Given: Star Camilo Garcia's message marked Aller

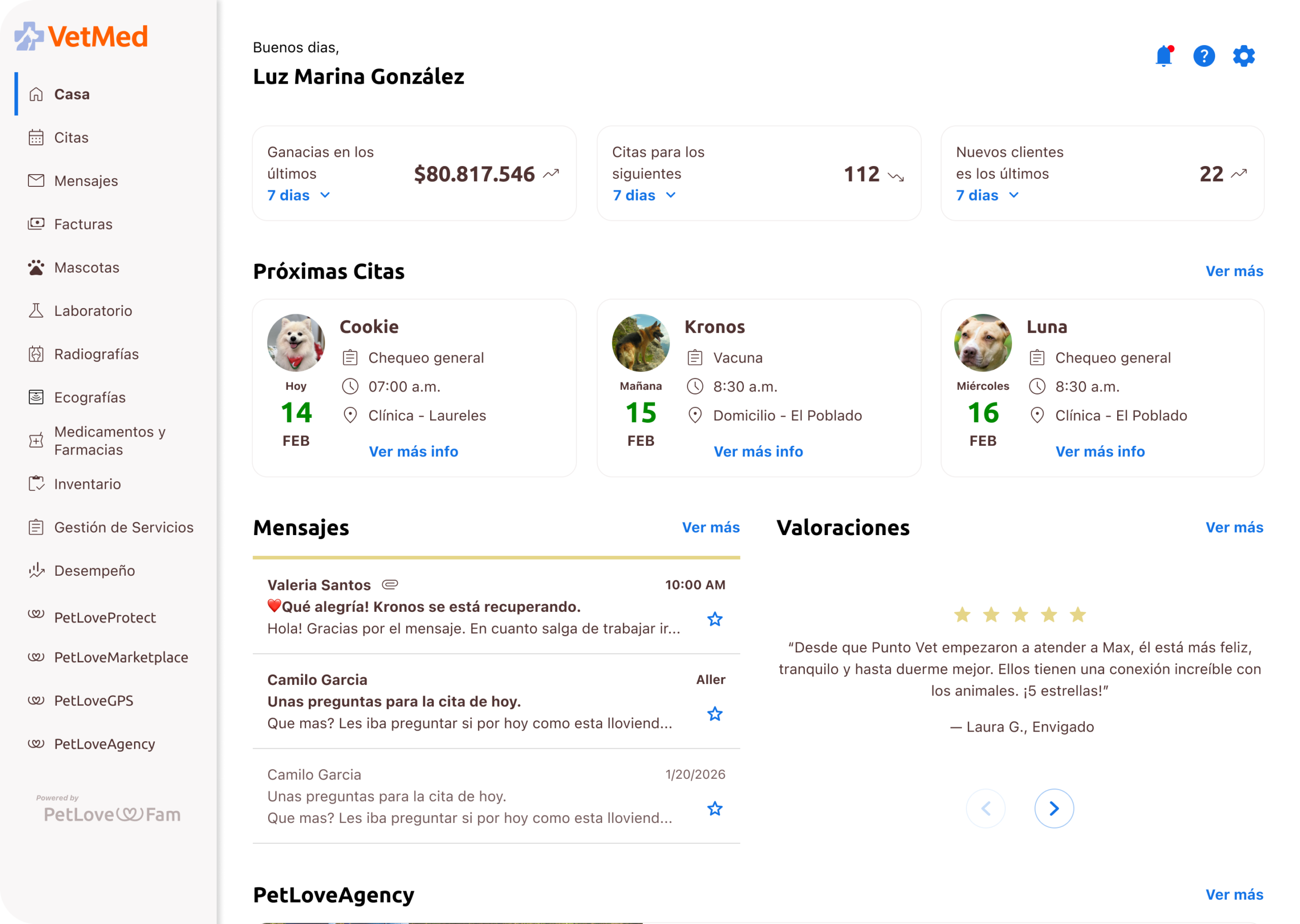Looking at the screenshot, I should [714, 713].
